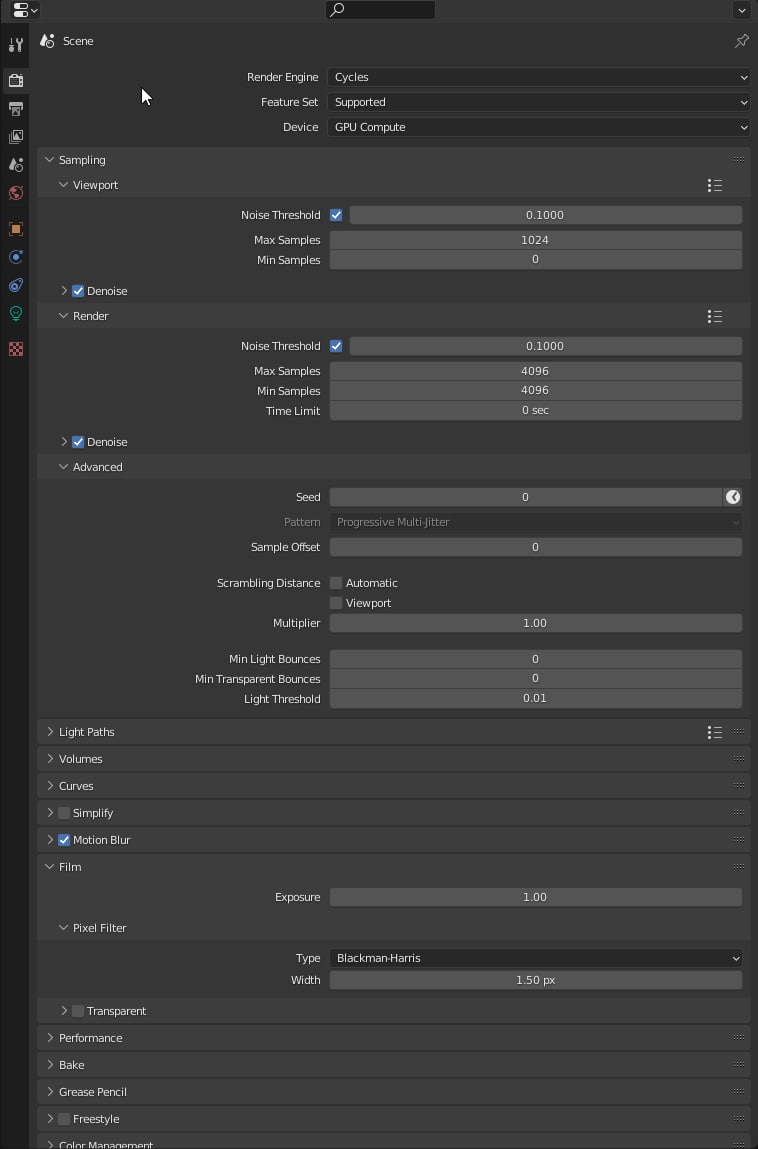Click the Scene datablock icon in header
The width and height of the screenshot is (758, 1149).
point(48,41)
